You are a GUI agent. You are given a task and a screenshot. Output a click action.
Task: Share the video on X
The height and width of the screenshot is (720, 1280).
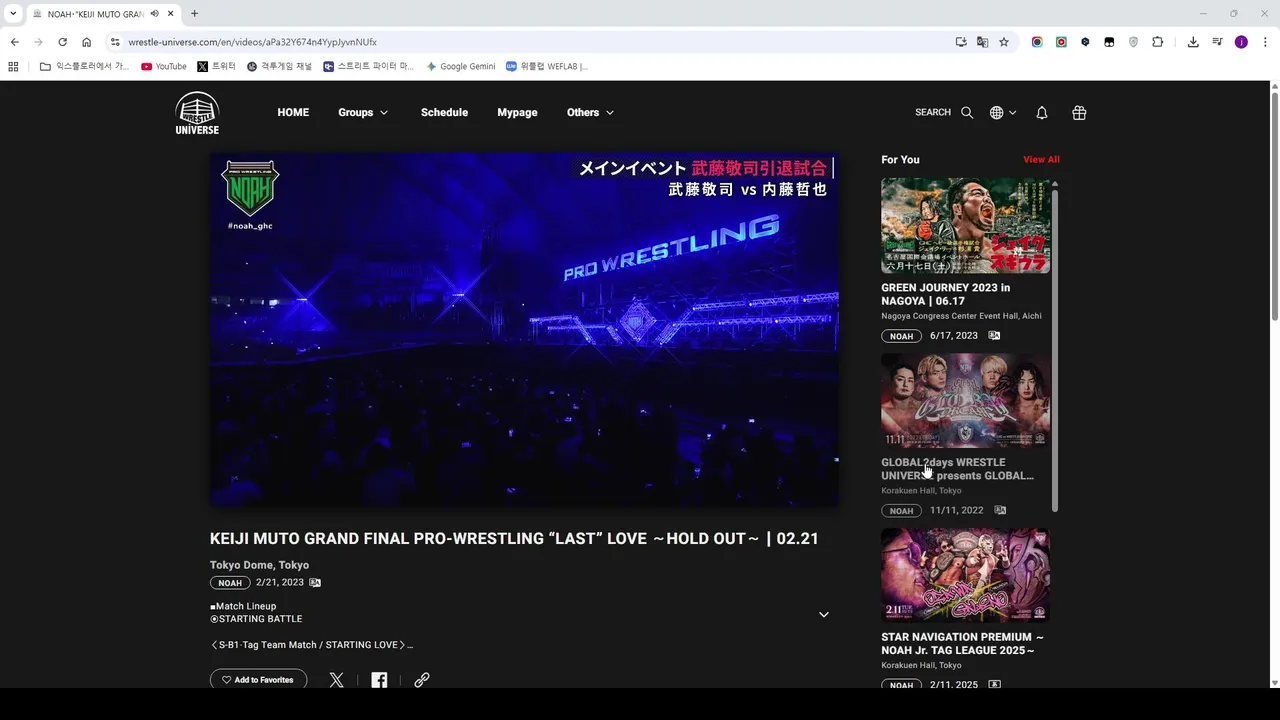[336, 680]
